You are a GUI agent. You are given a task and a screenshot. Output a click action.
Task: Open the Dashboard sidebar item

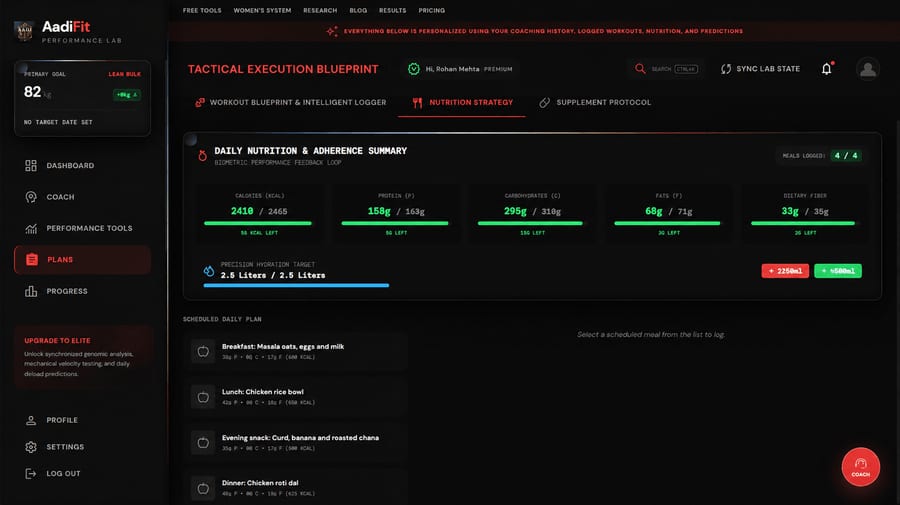[82, 165]
